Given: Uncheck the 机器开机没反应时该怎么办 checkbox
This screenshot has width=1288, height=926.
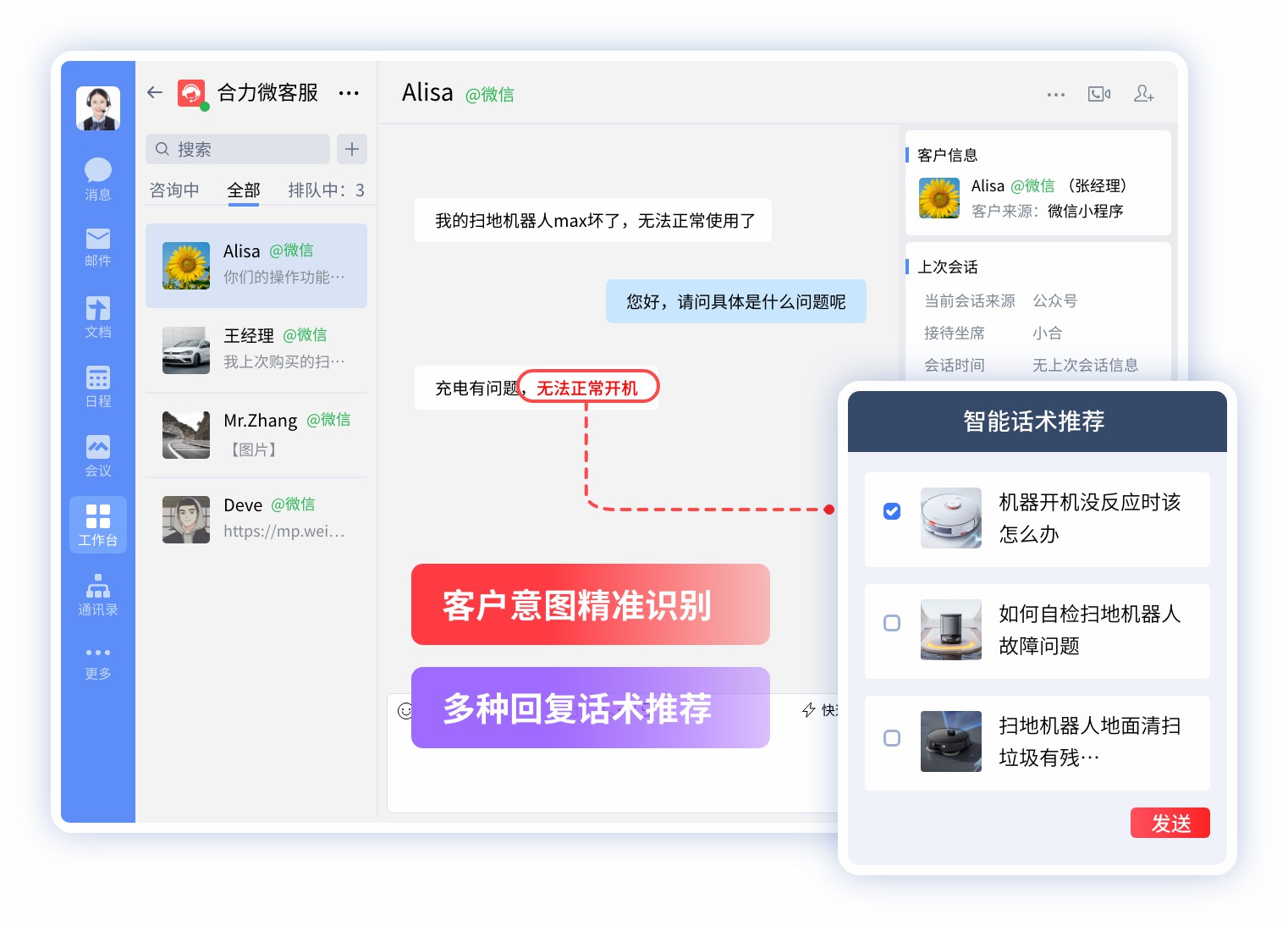Looking at the screenshot, I should coord(892,511).
